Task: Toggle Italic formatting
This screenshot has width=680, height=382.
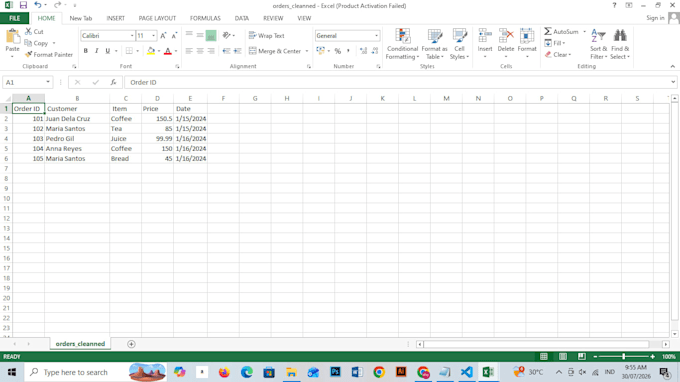Action: click(96, 51)
